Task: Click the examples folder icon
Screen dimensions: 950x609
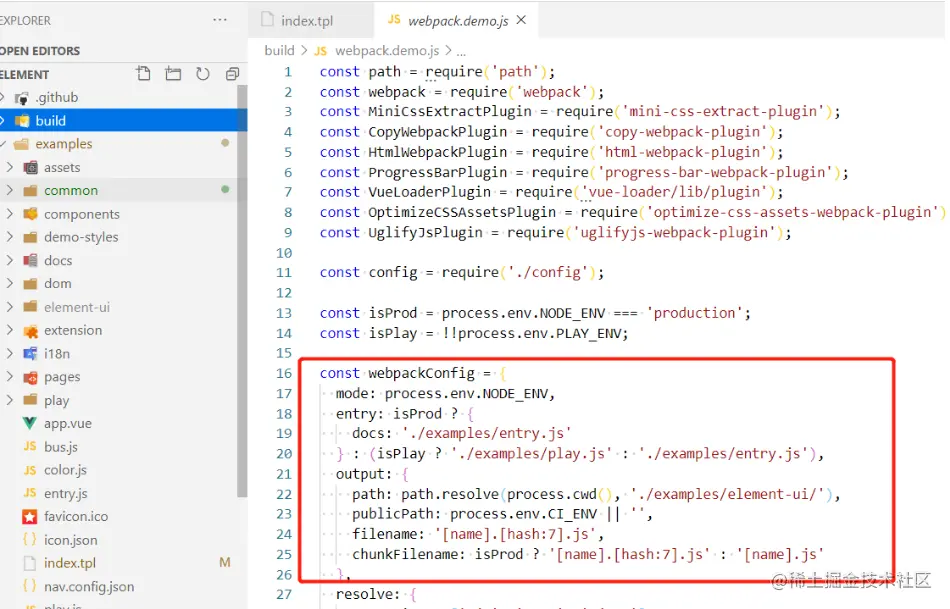Action: 22,144
